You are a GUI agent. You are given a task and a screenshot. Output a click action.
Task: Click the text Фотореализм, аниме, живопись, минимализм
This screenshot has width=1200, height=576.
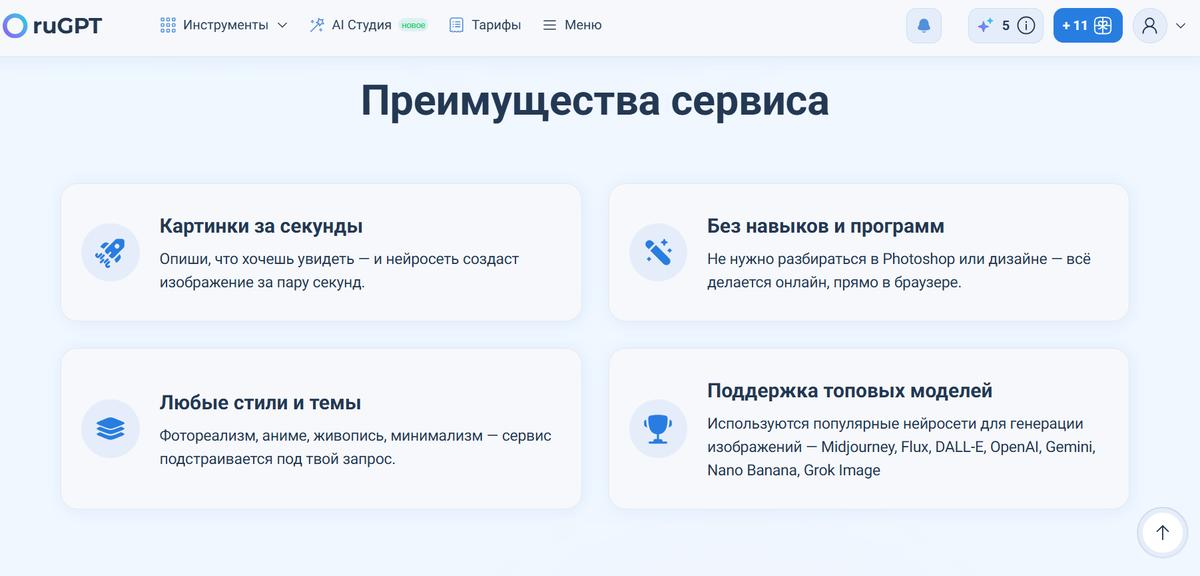coord(356,448)
